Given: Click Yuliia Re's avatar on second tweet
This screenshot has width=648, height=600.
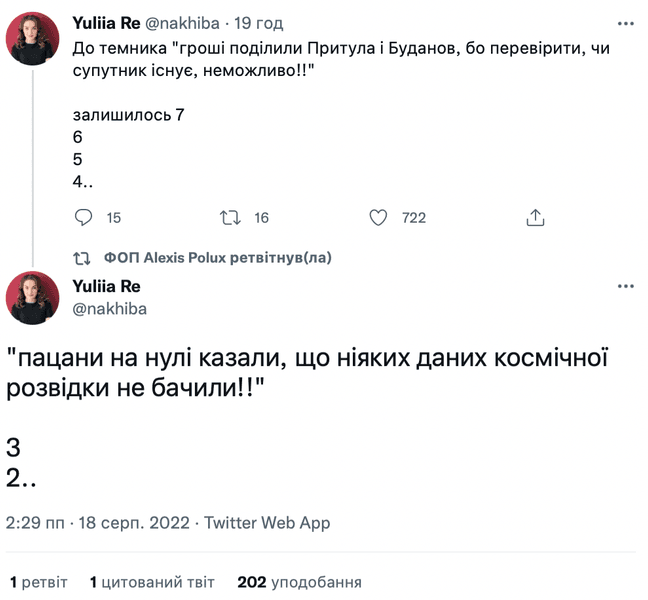Looking at the screenshot, I should [x=32, y=297].
